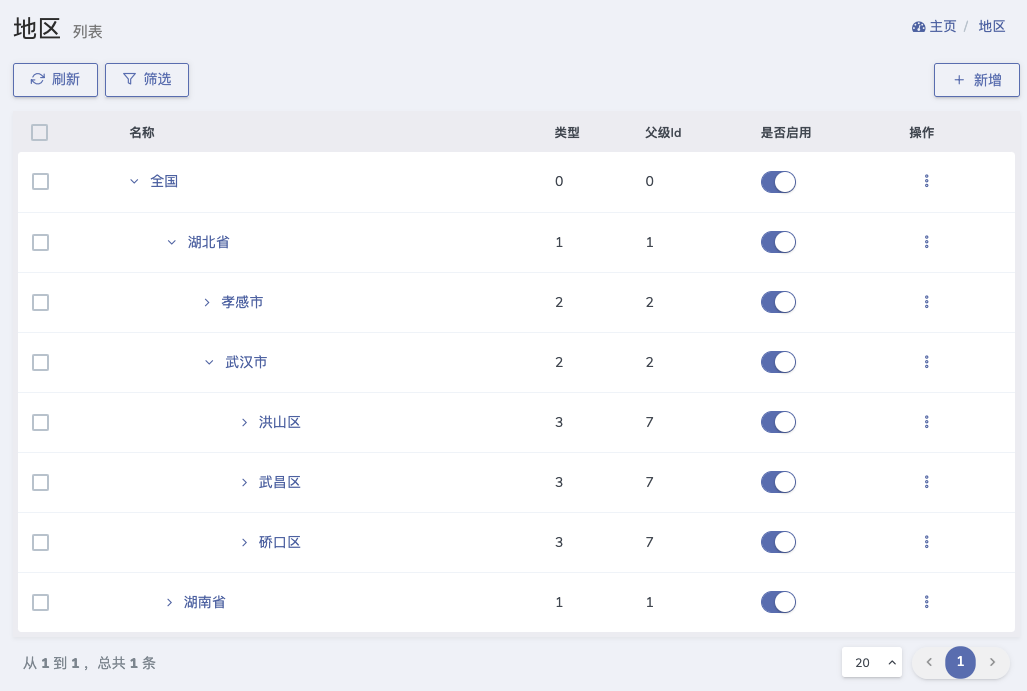Expand the 洪山区 tree node
1027x691 pixels.
point(244,422)
